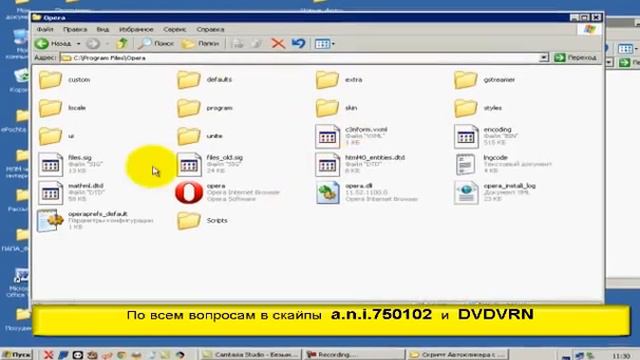Open the gstreamer folder
640x360 pixels.
coord(466,80)
